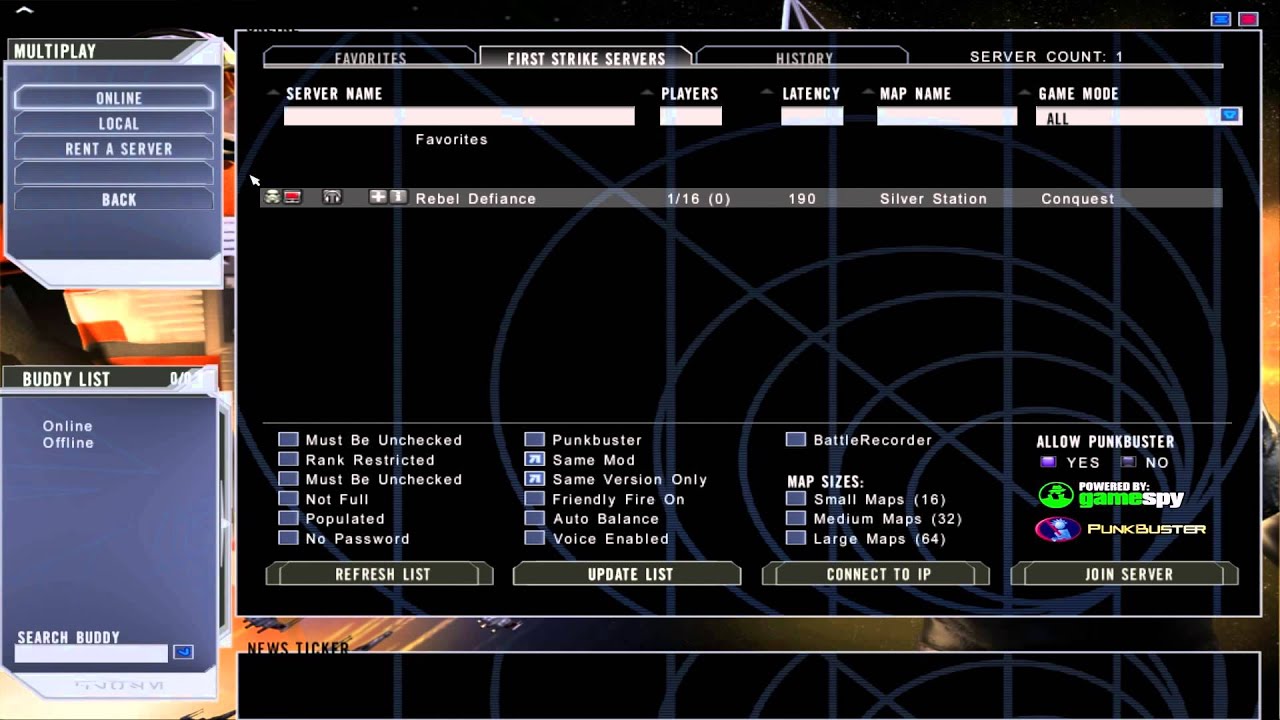Select NO for Allow Punkbuster
The width and height of the screenshot is (1280, 720).
[x=1128, y=462]
